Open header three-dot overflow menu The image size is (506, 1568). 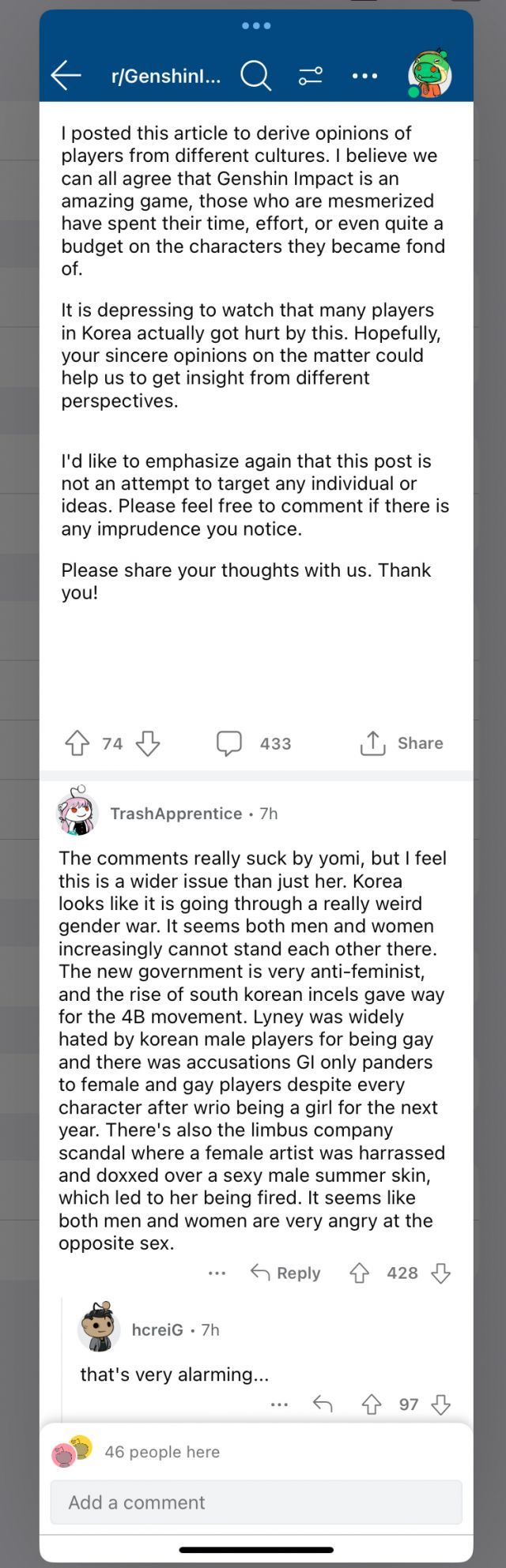pyautogui.click(x=364, y=76)
